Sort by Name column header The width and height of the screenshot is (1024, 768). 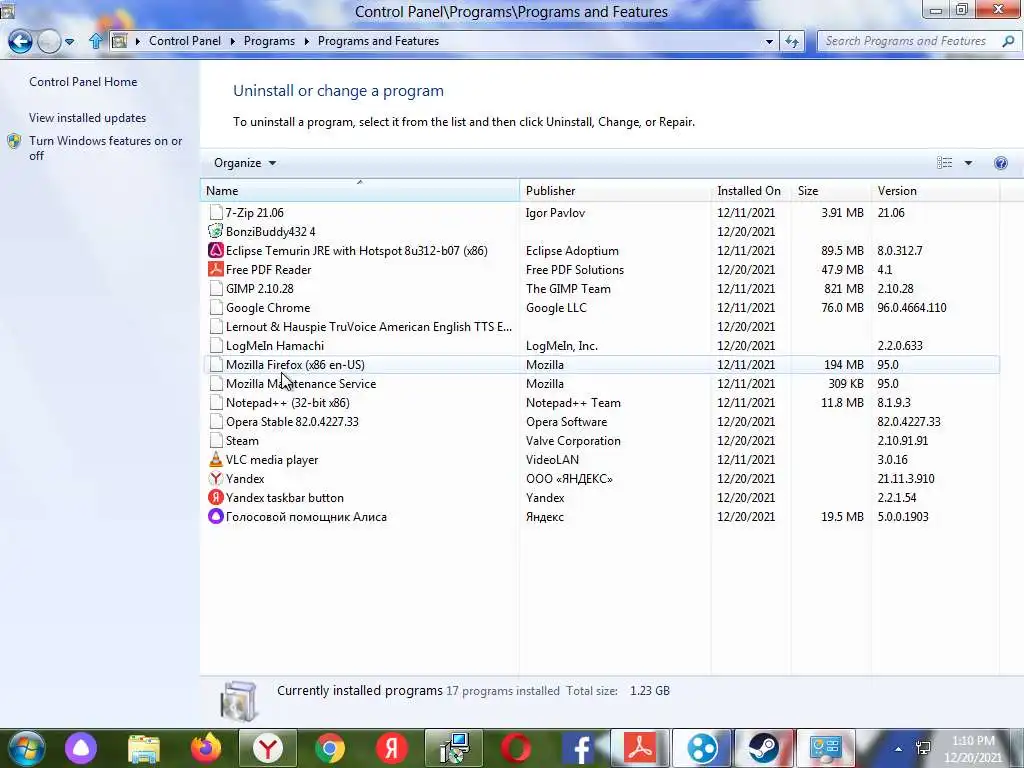[360, 191]
